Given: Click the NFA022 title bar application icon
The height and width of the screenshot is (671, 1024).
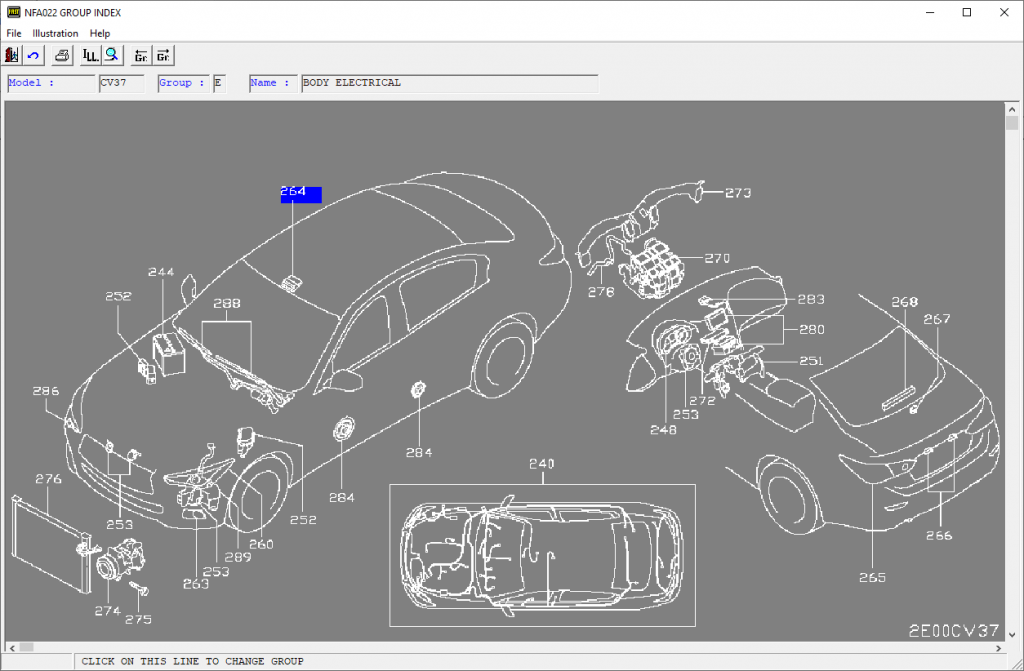Looking at the screenshot, I should pos(14,12).
